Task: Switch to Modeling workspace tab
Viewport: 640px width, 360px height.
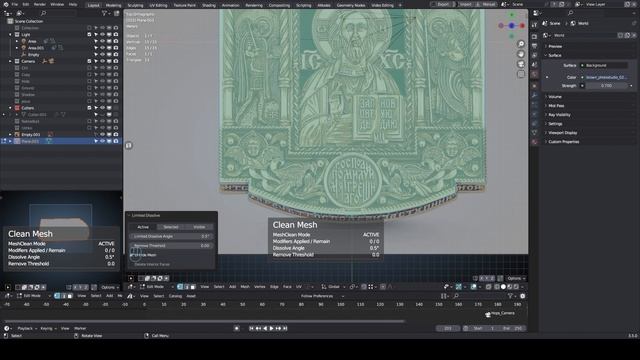Action: click(113, 5)
